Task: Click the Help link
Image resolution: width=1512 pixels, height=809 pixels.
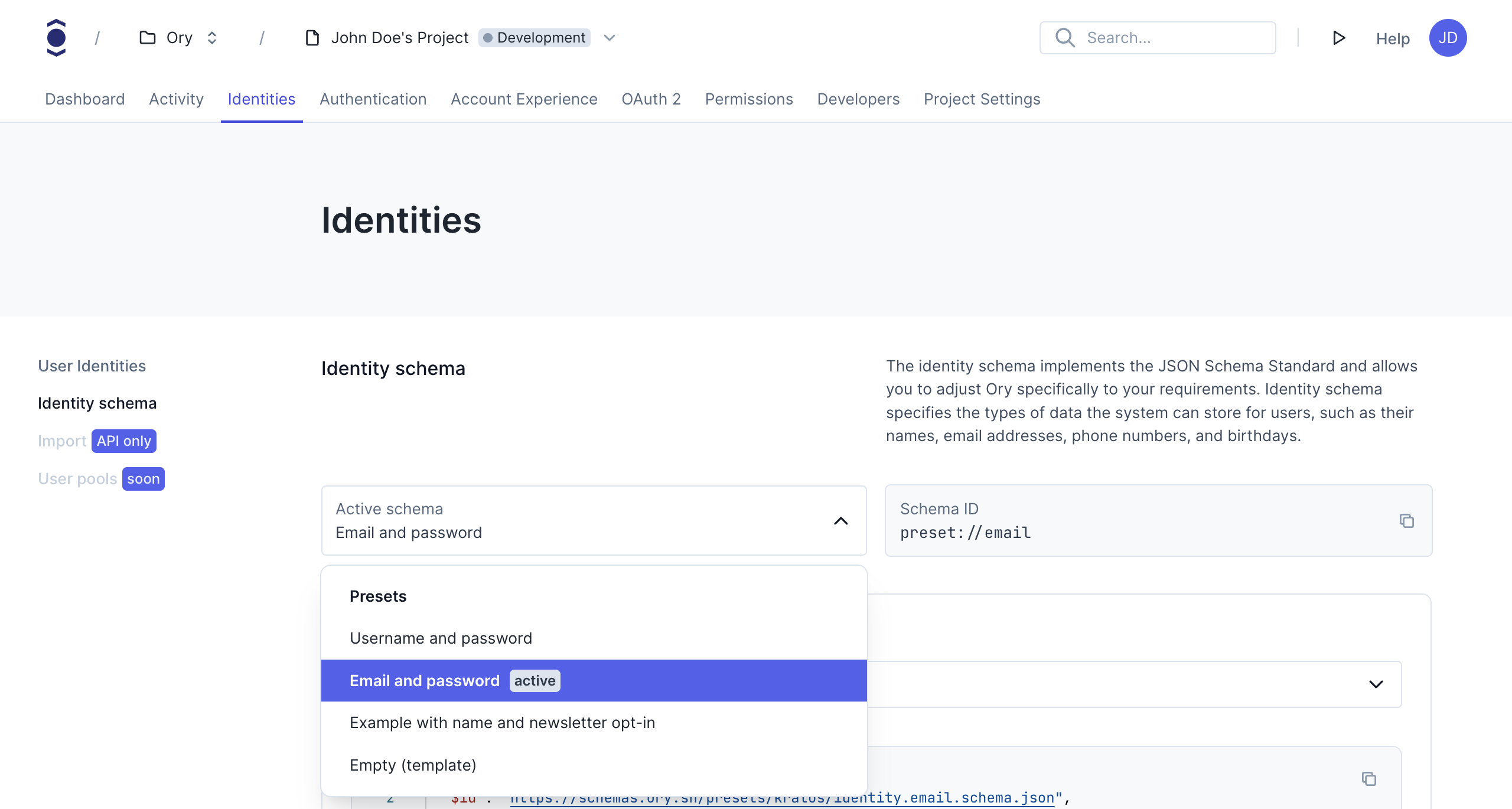Action: tap(1392, 37)
